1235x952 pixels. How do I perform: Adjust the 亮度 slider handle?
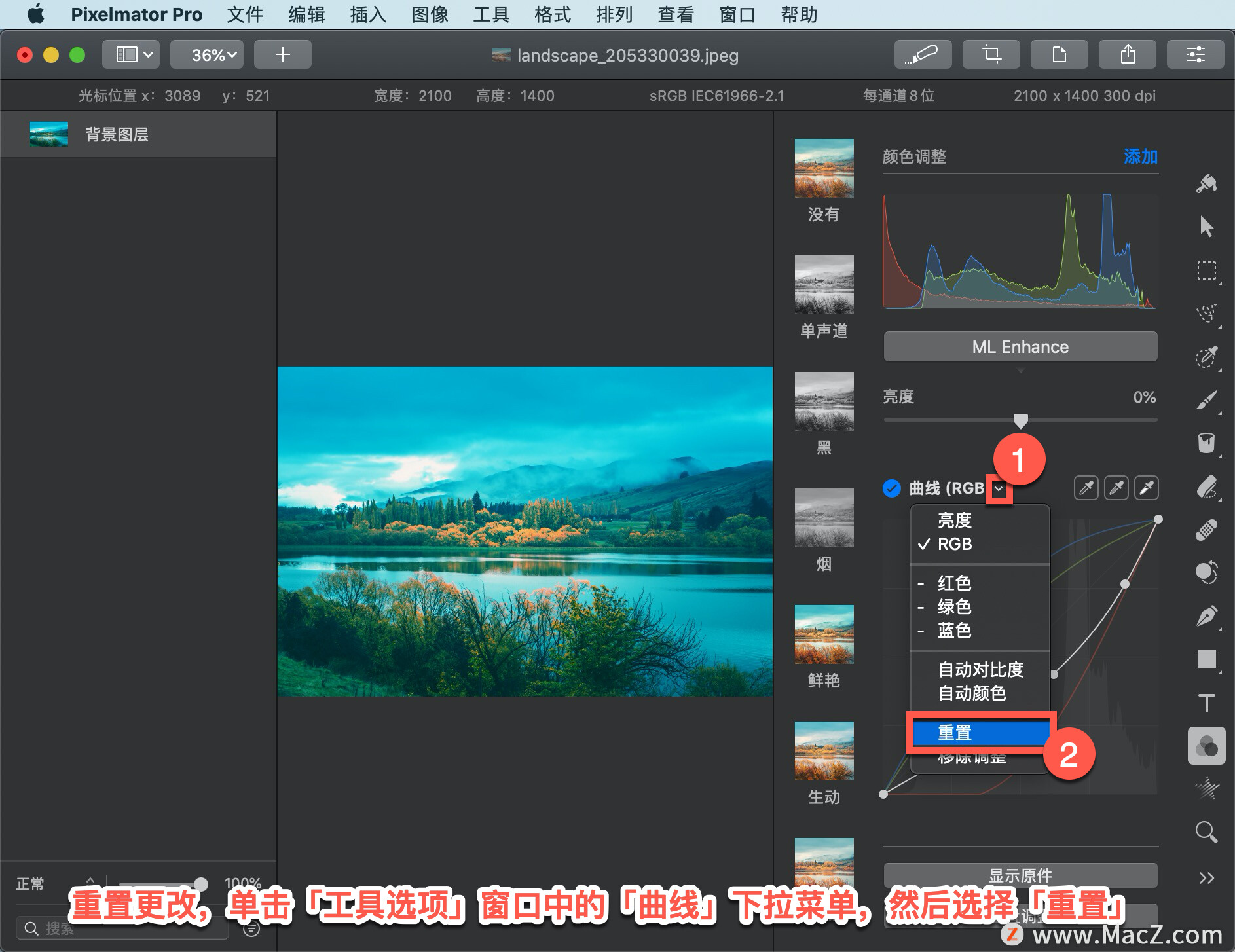[1020, 420]
